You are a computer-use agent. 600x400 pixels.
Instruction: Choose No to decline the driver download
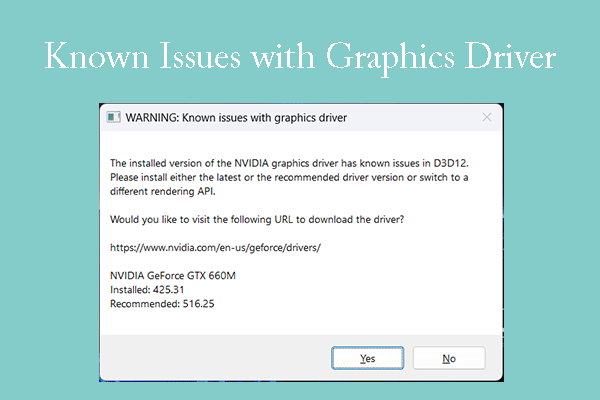(x=449, y=358)
